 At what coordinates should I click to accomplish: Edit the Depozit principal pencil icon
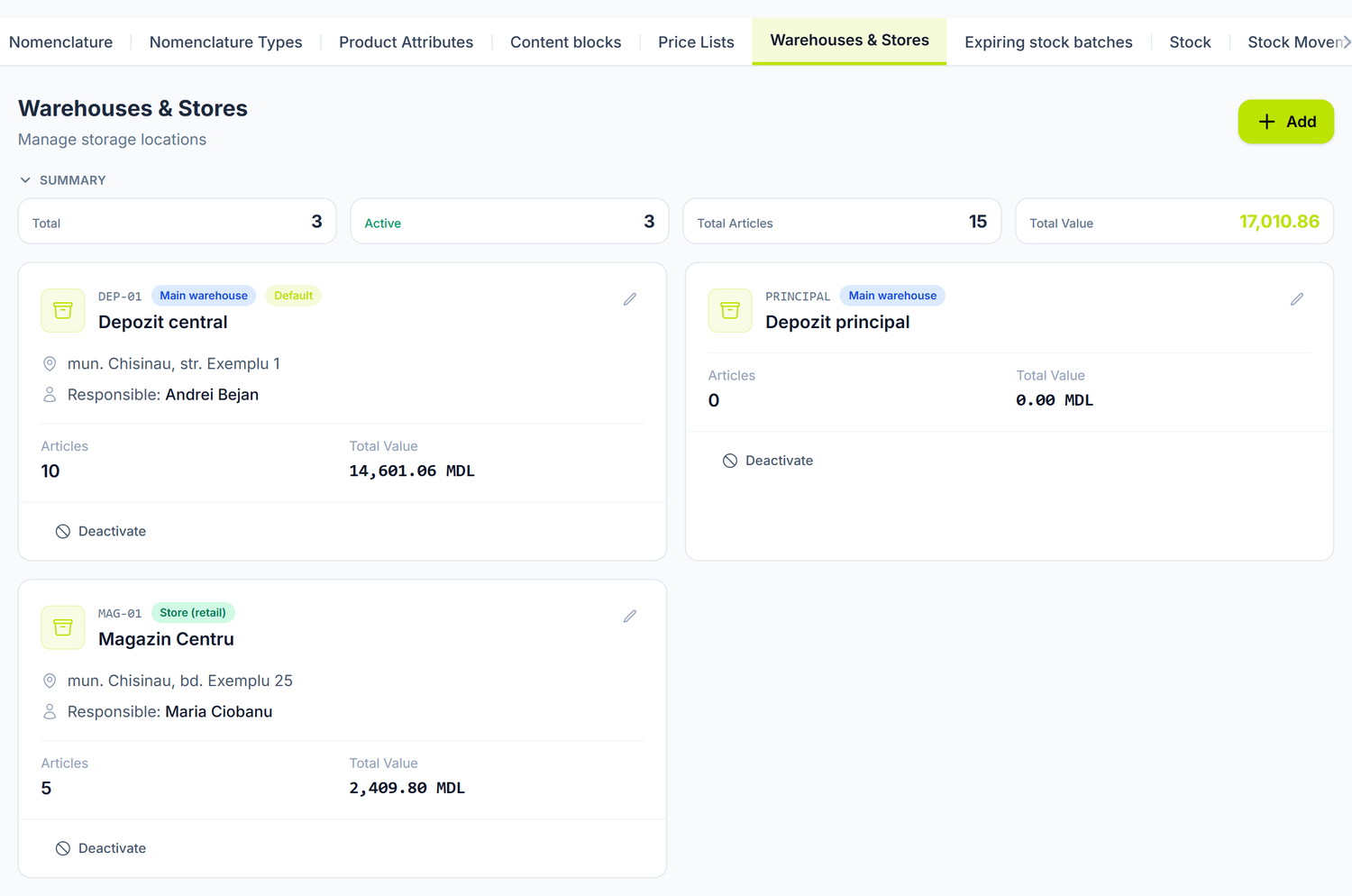[1297, 299]
